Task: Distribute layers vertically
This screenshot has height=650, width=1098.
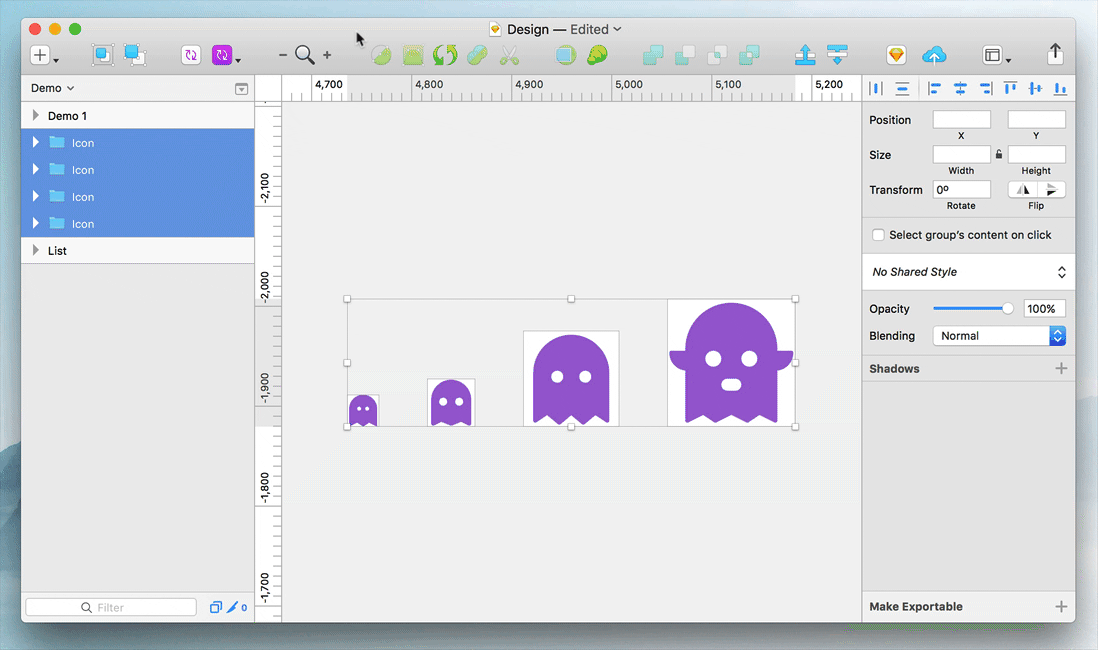Action: (903, 88)
